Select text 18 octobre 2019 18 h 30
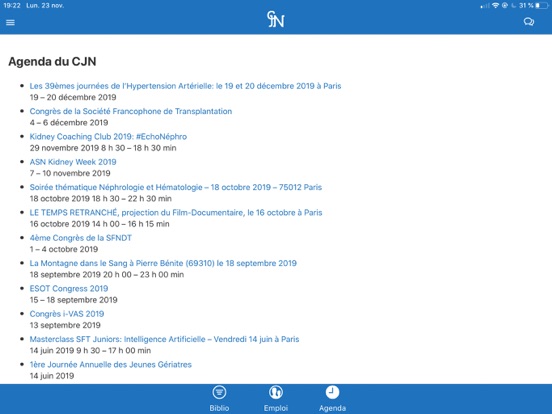The image size is (552, 414). pos(75,199)
